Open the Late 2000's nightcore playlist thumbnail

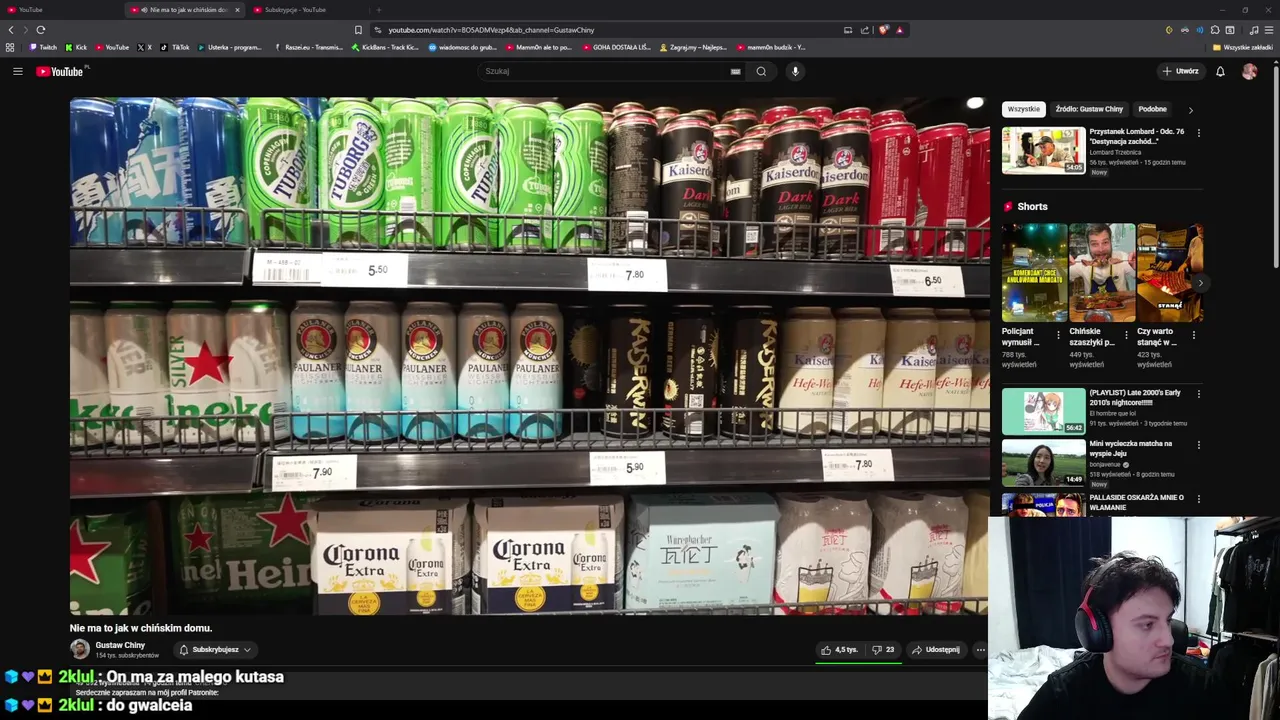coord(1043,411)
